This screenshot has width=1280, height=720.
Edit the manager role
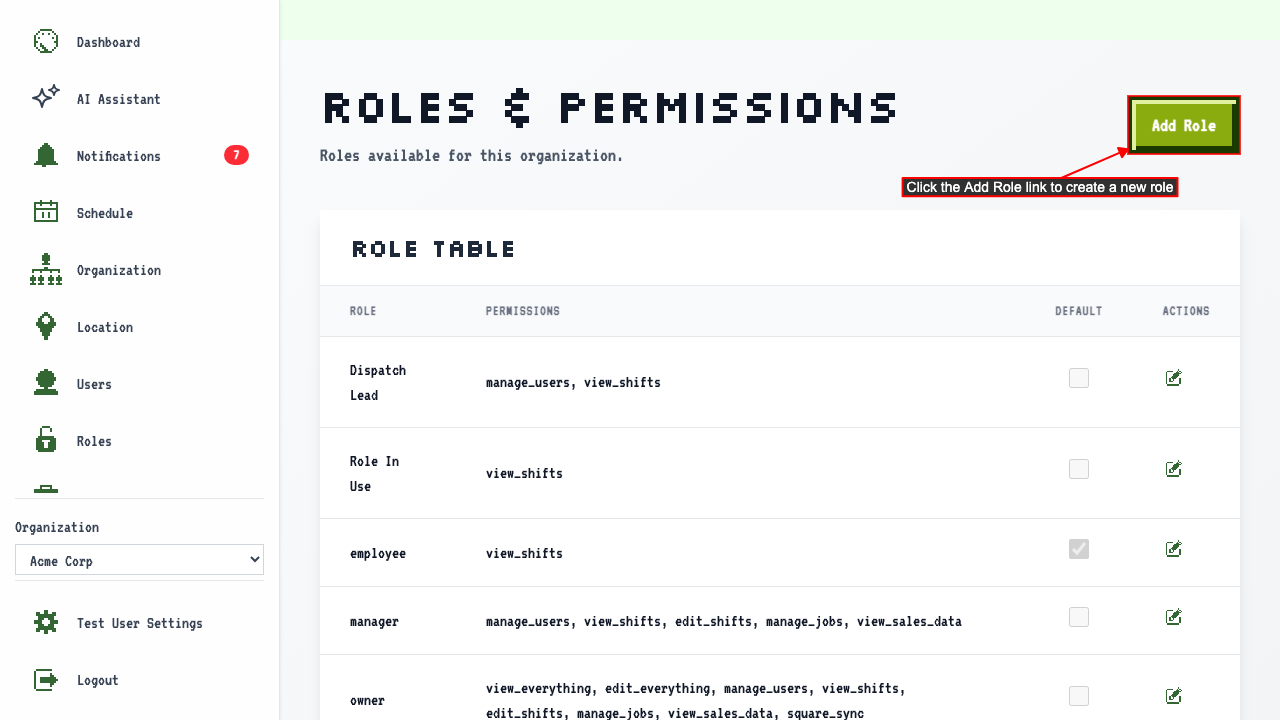(x=1174, y=617)
